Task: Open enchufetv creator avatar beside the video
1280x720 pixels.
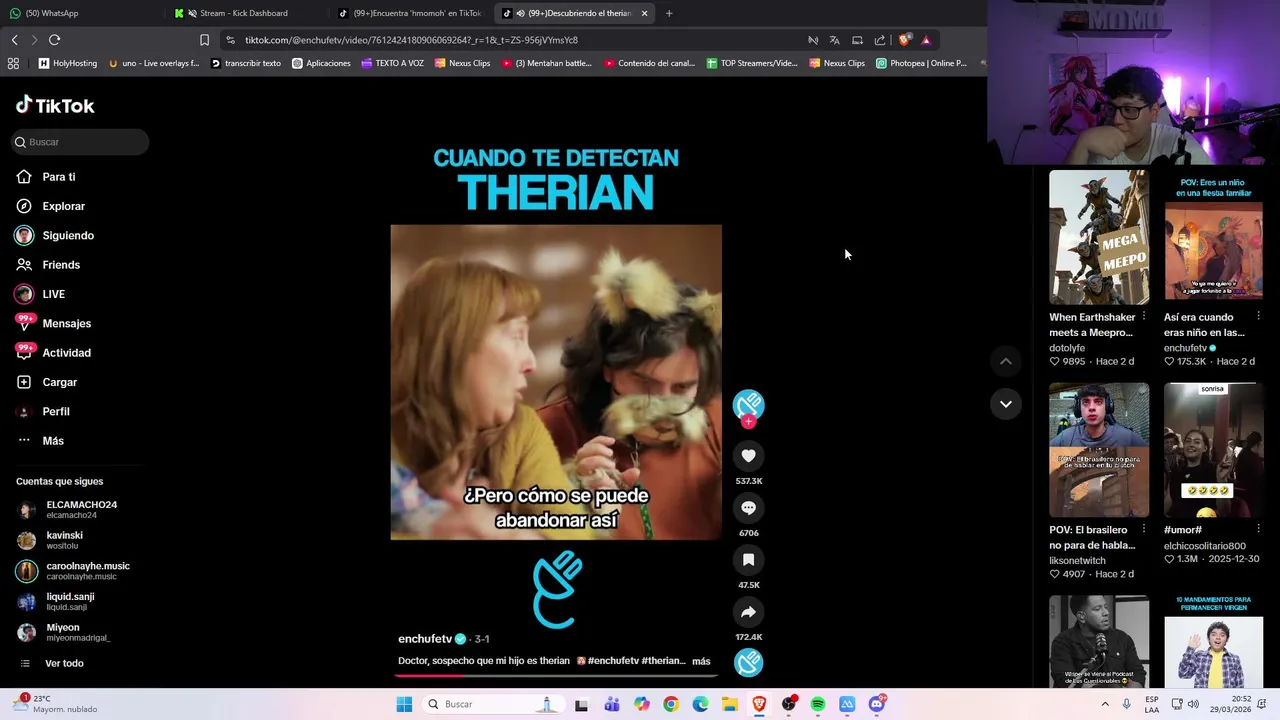Action: 748,404
